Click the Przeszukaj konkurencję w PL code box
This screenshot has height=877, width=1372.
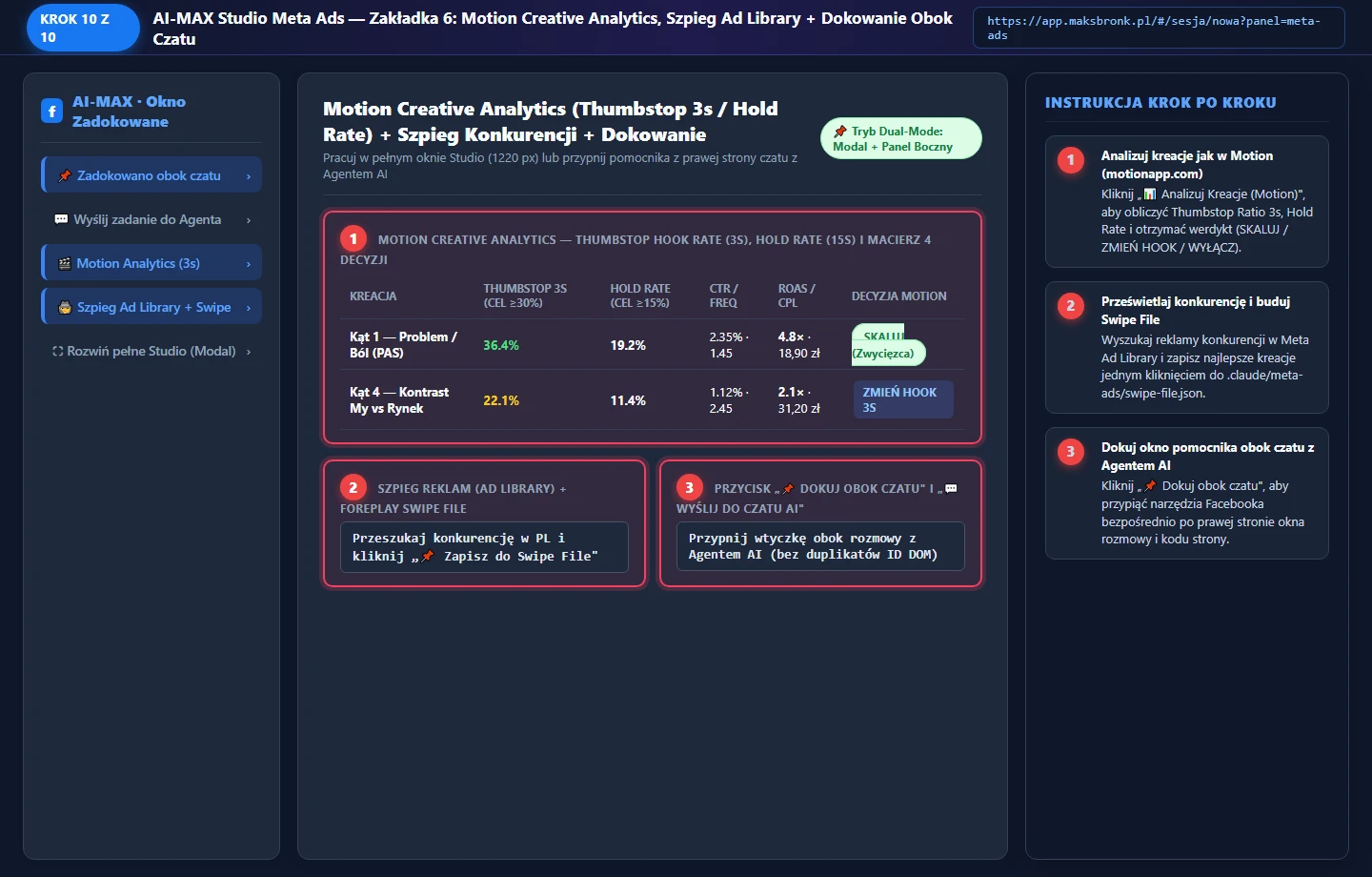pos(485,547)
